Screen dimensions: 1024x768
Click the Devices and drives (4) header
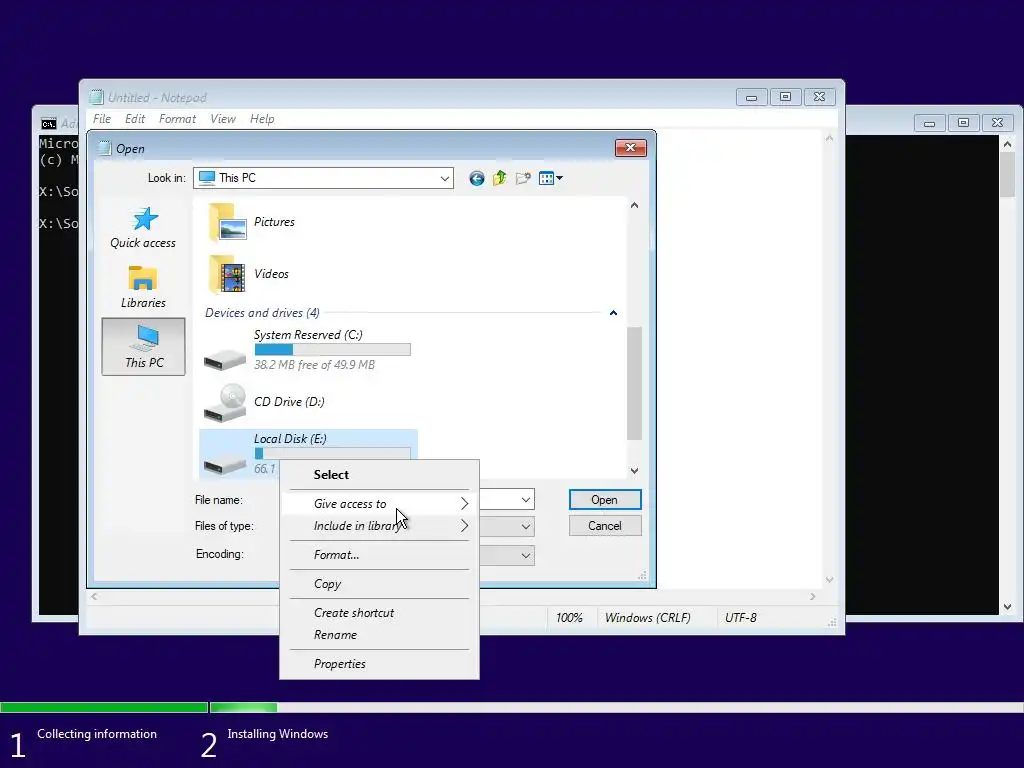point(263,313)
